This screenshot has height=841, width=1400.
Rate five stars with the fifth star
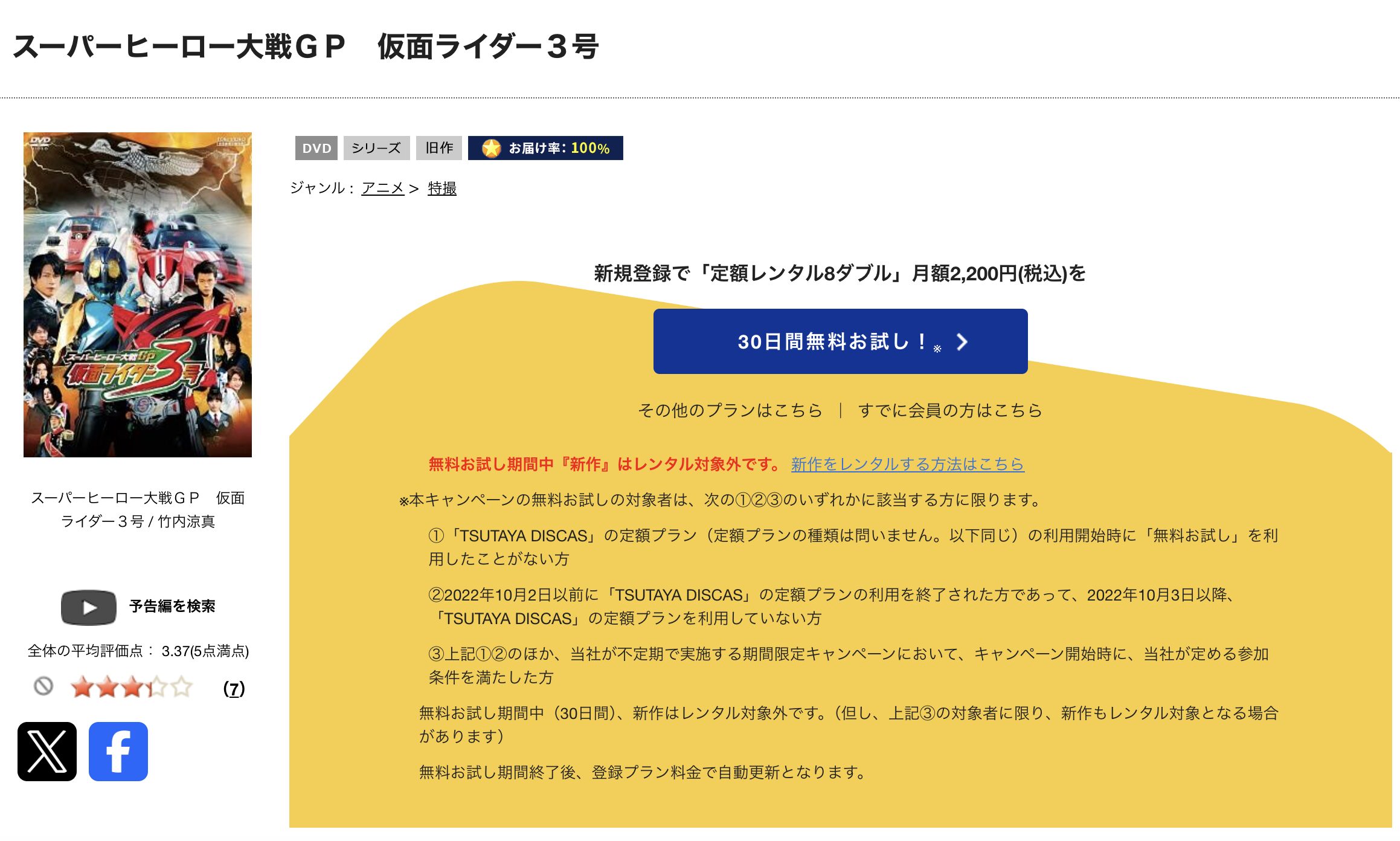[x=181, y=687]
